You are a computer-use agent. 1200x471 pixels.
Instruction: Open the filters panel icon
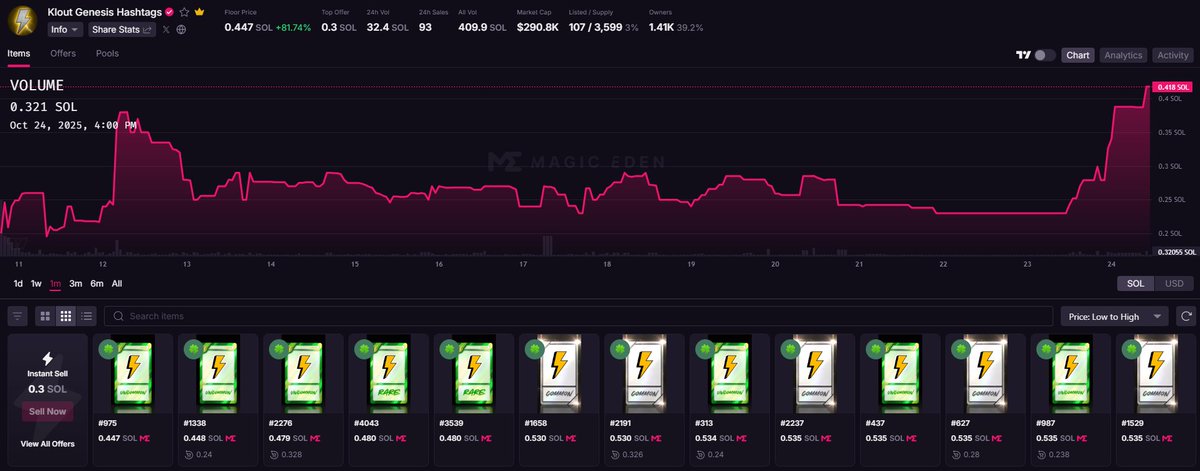tap(18, 316)
